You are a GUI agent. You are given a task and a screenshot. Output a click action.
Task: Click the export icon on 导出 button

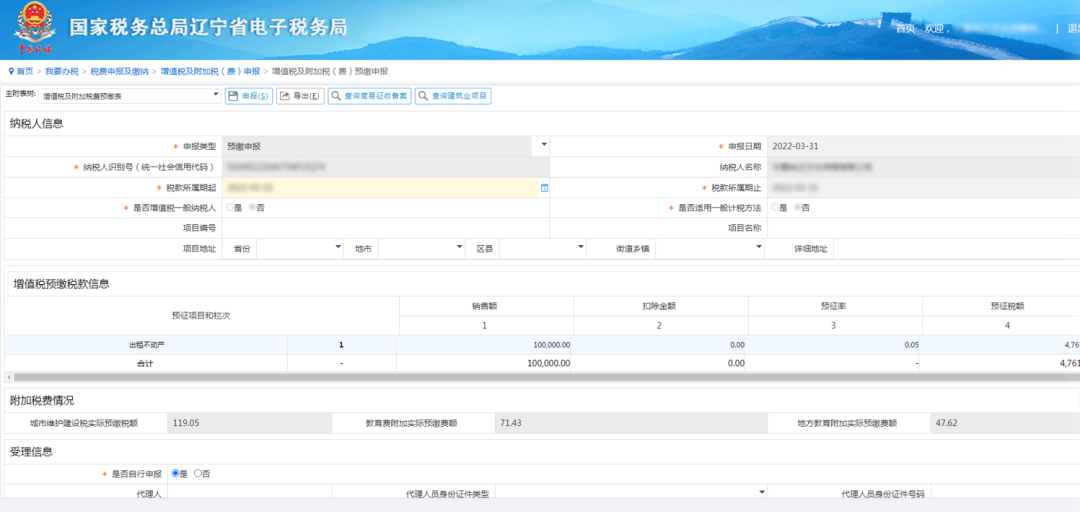tap(284, 96)
